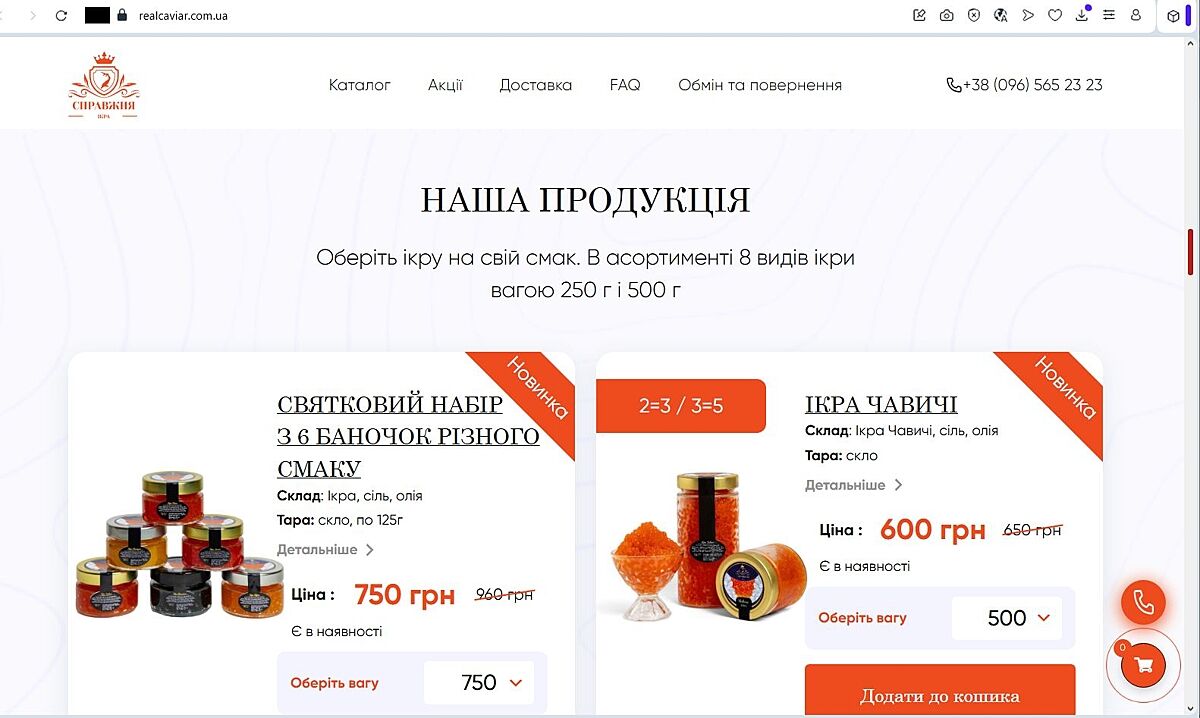The height and width of the screenshot is (718, 1200).
Task: Open the Ікра Чавичі product title link
Action: point(881,404)
